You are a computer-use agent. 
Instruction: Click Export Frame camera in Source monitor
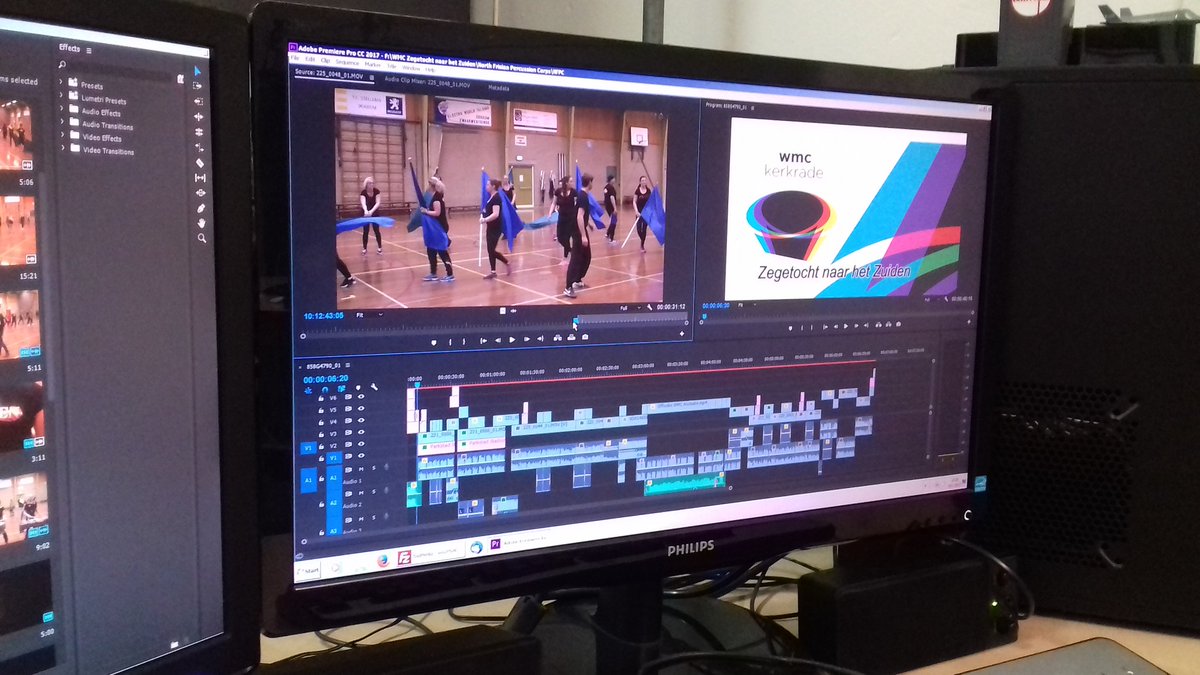(585, 337)
